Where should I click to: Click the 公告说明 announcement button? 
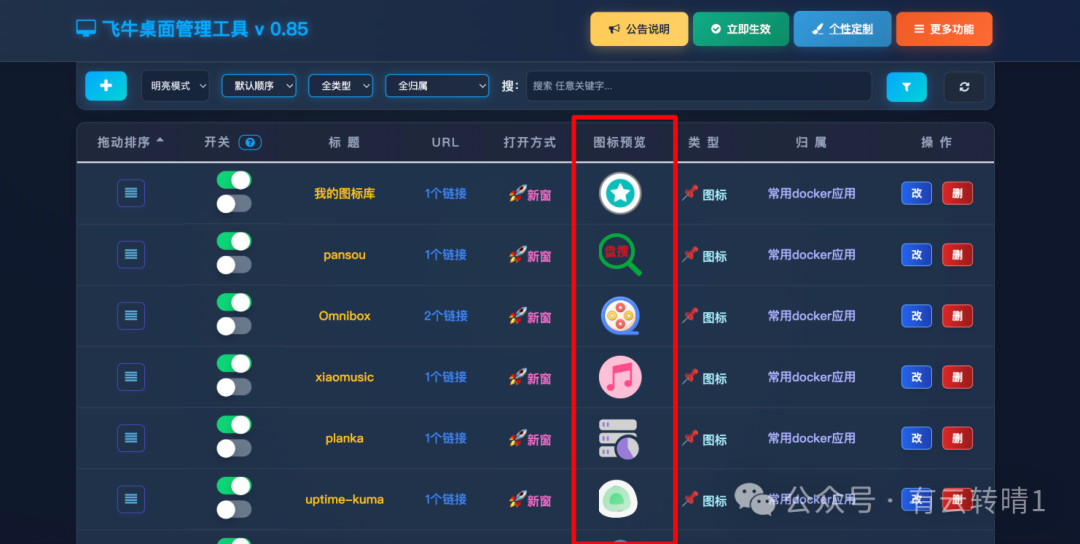pyautogui.click(x=639, y=29)
